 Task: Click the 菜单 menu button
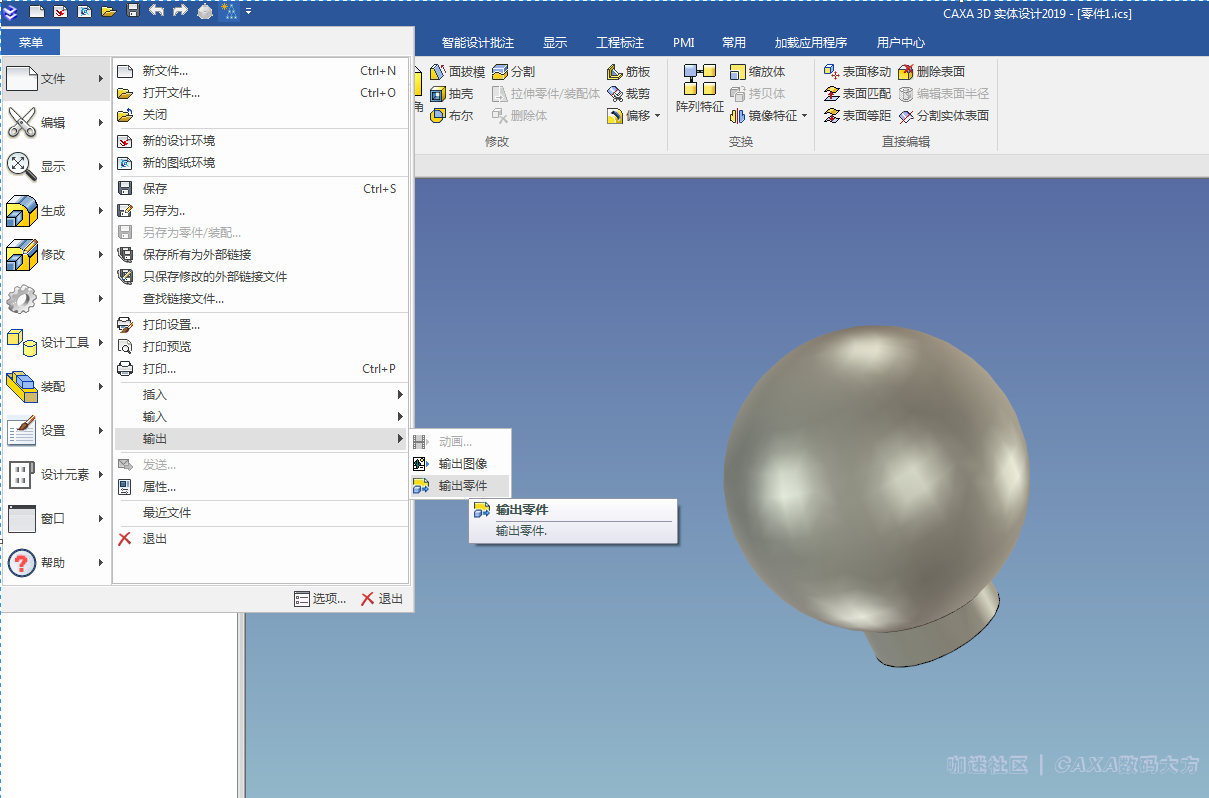tap(31, 42)
